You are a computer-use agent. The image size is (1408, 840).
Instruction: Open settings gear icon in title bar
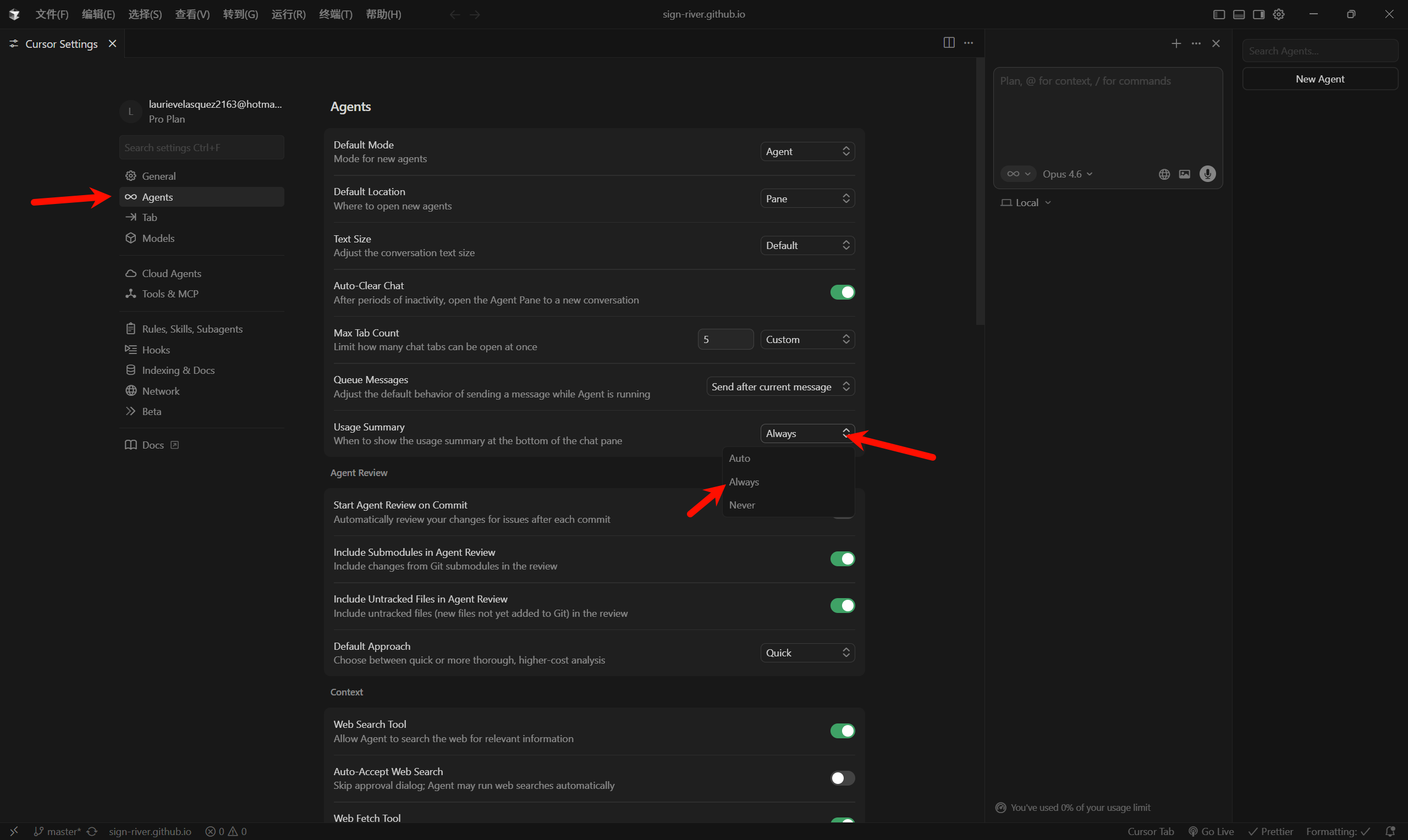point(1278,14)
